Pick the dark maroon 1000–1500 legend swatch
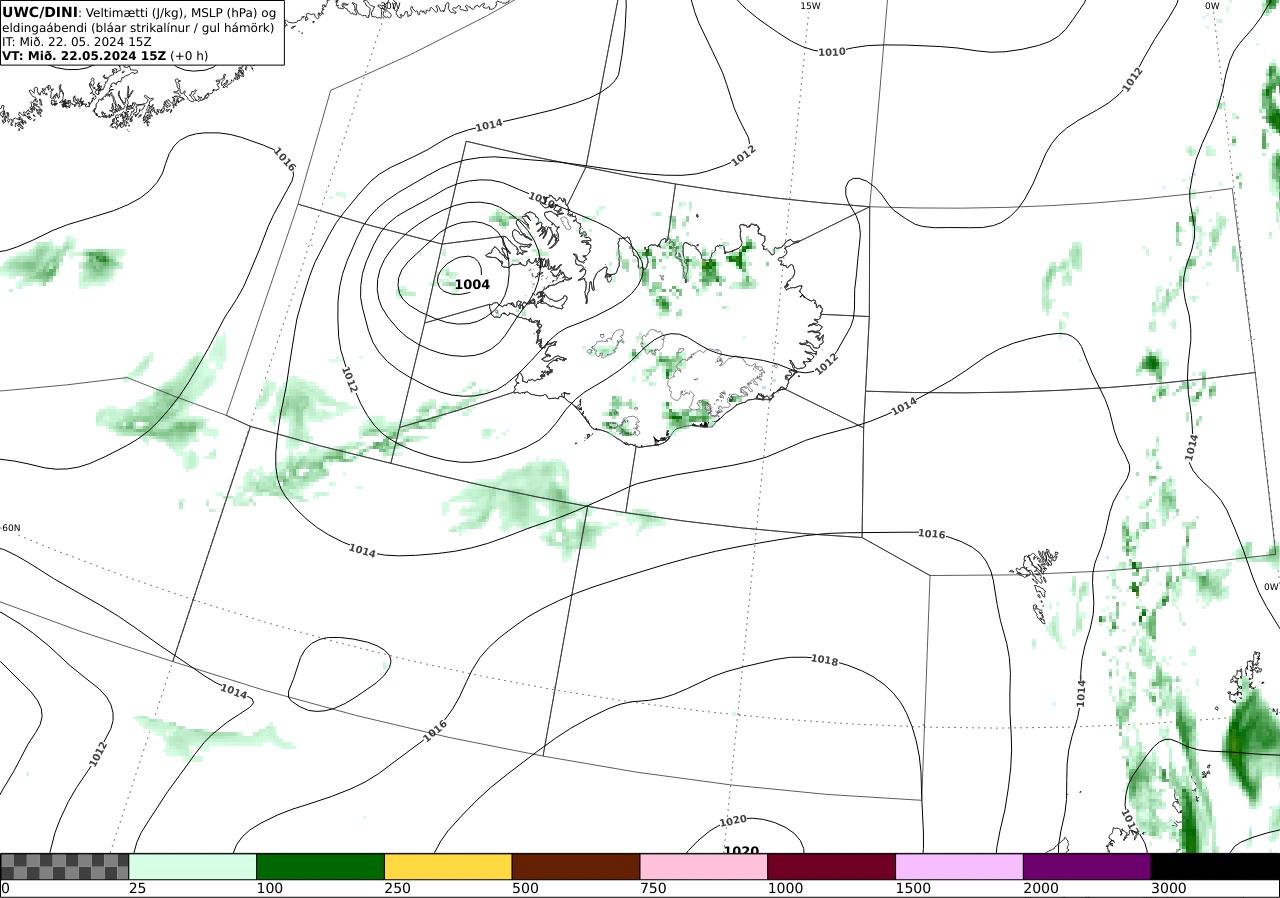The image size is (1280, 898). [832, 866]
